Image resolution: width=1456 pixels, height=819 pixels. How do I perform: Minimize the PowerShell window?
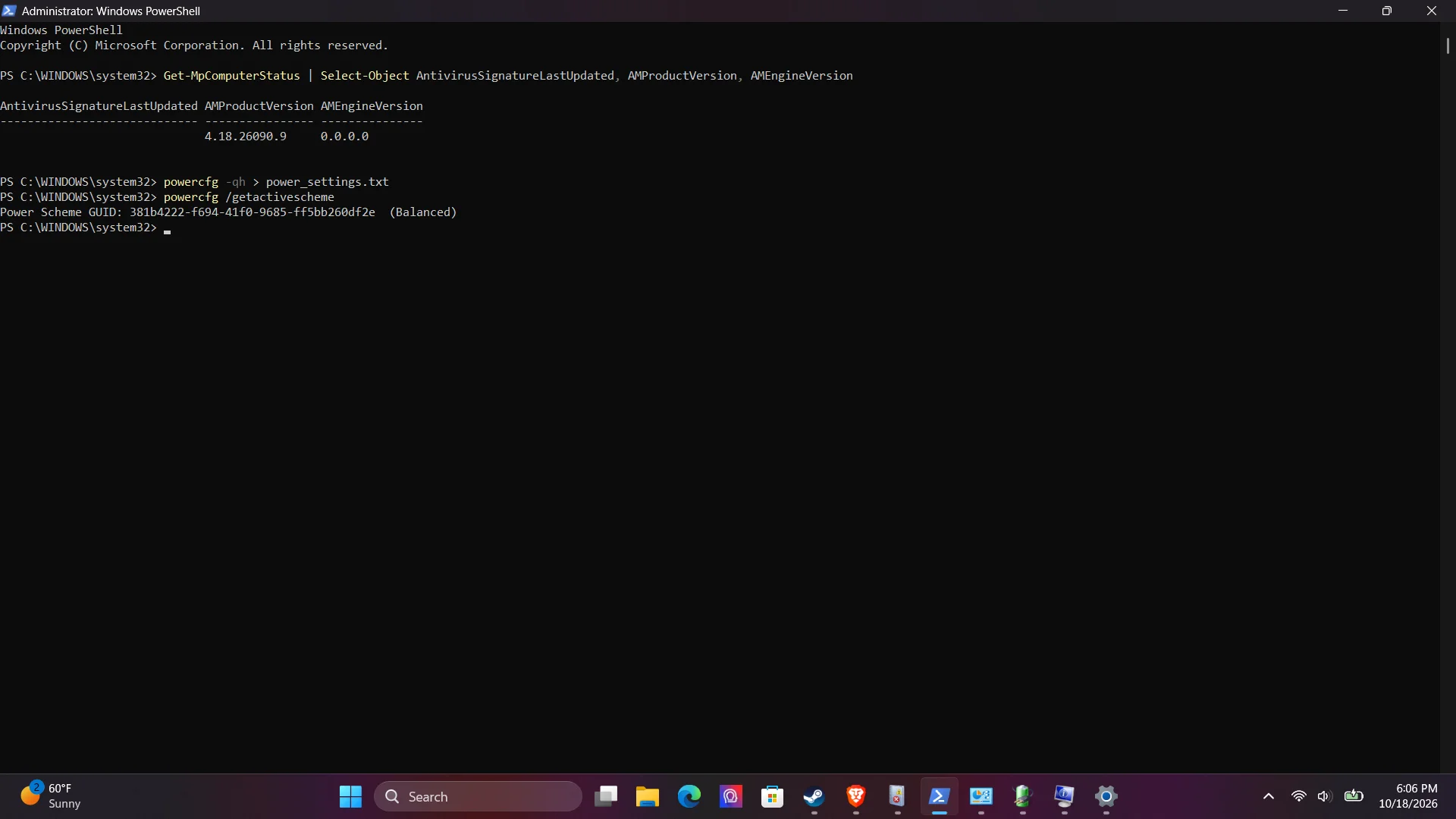[1343, 11]
